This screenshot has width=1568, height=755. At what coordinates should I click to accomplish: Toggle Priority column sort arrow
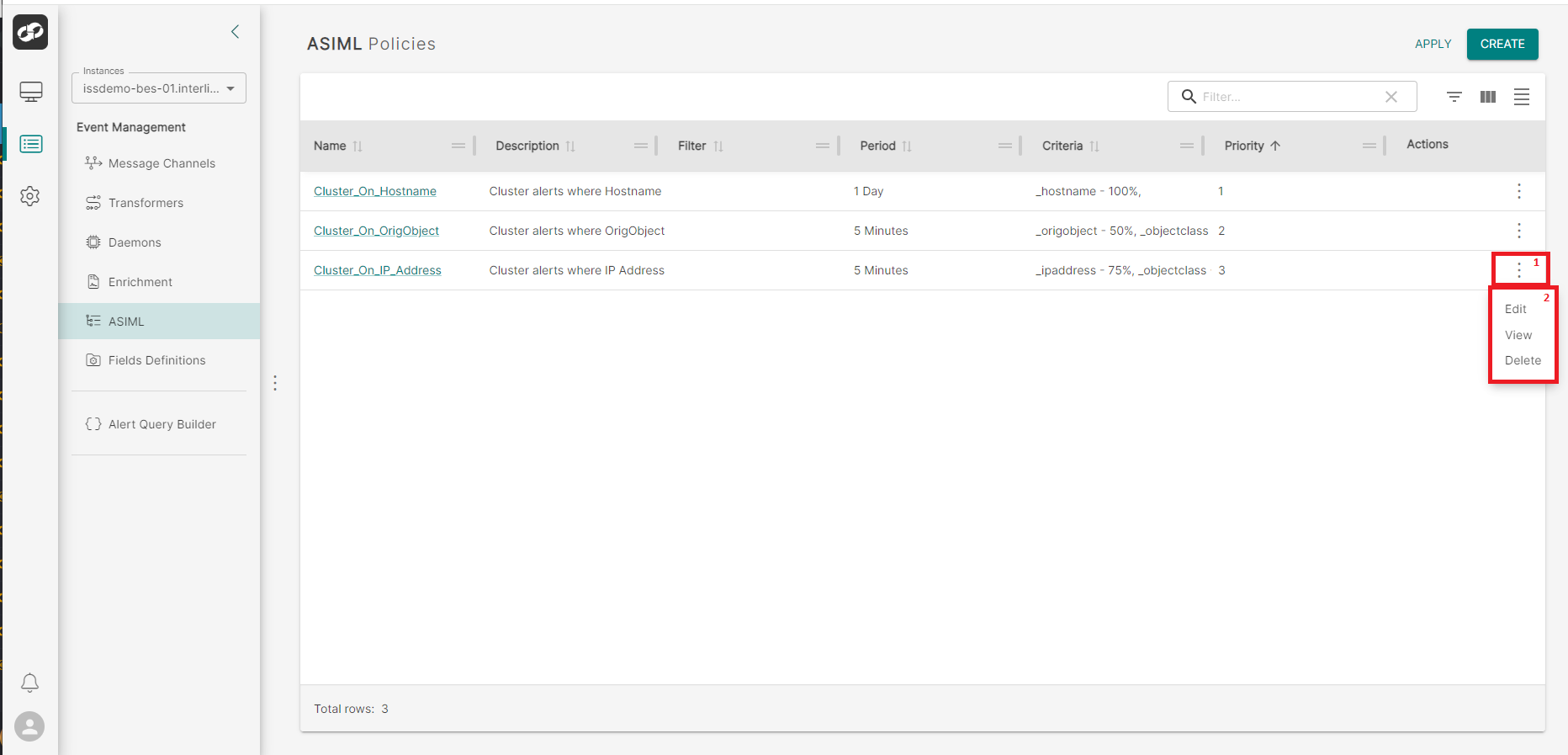1275,146
